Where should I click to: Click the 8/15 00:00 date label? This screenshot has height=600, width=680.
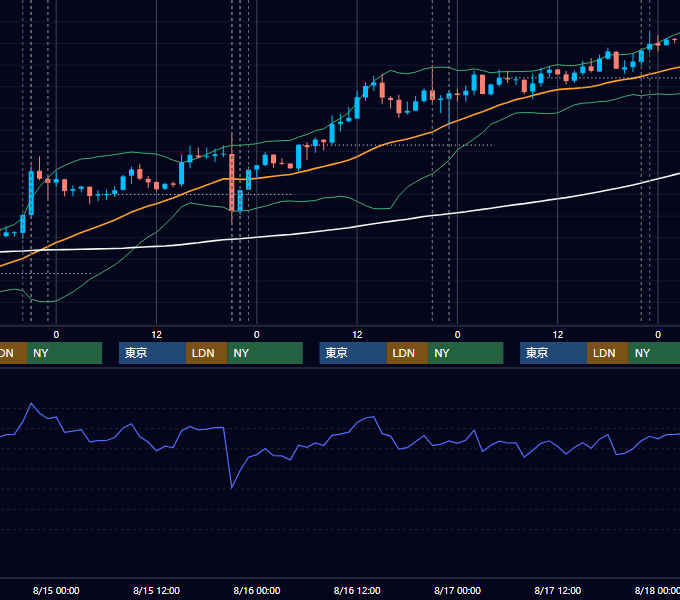pyautogui.click(x=56, y=590)
